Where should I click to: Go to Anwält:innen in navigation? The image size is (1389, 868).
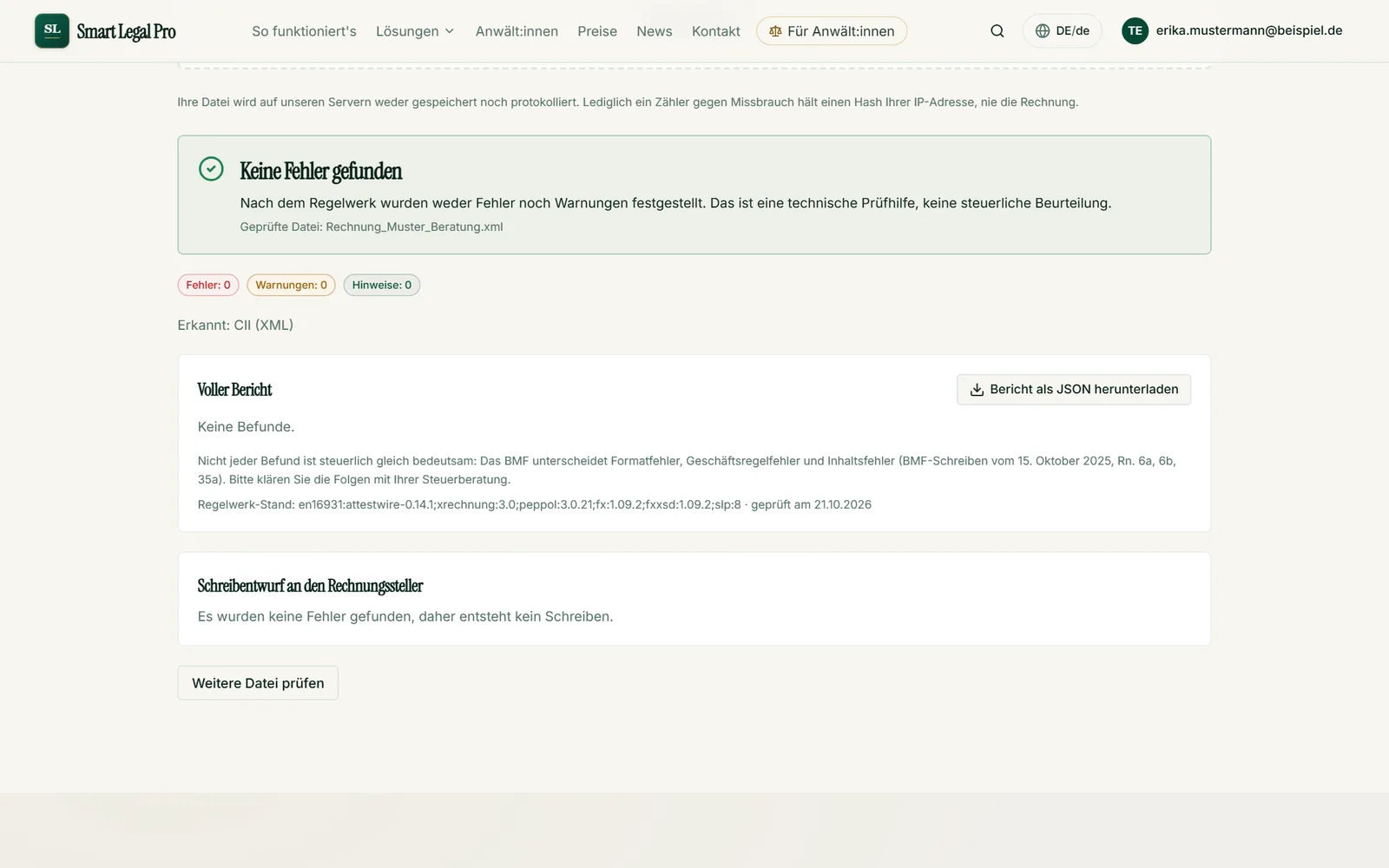click(517, 31)
